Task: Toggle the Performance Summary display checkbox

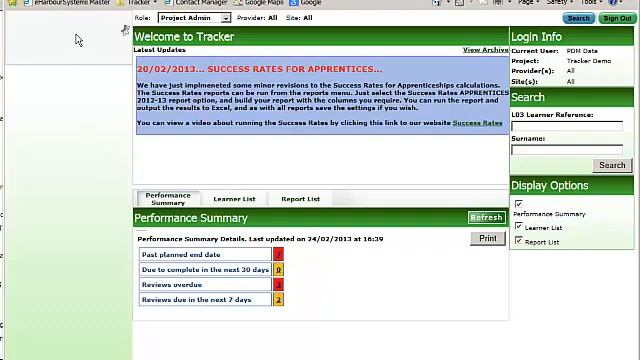Action: pyautogui.click(x=519, y=204)
